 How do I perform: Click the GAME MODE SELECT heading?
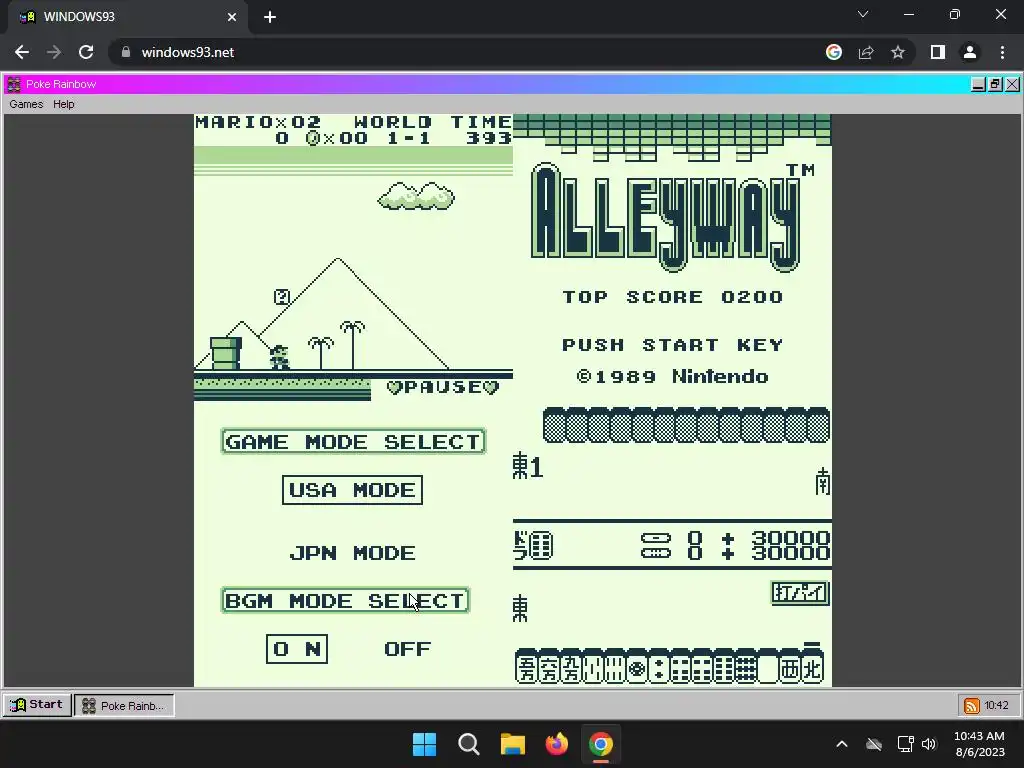[353, 441]
